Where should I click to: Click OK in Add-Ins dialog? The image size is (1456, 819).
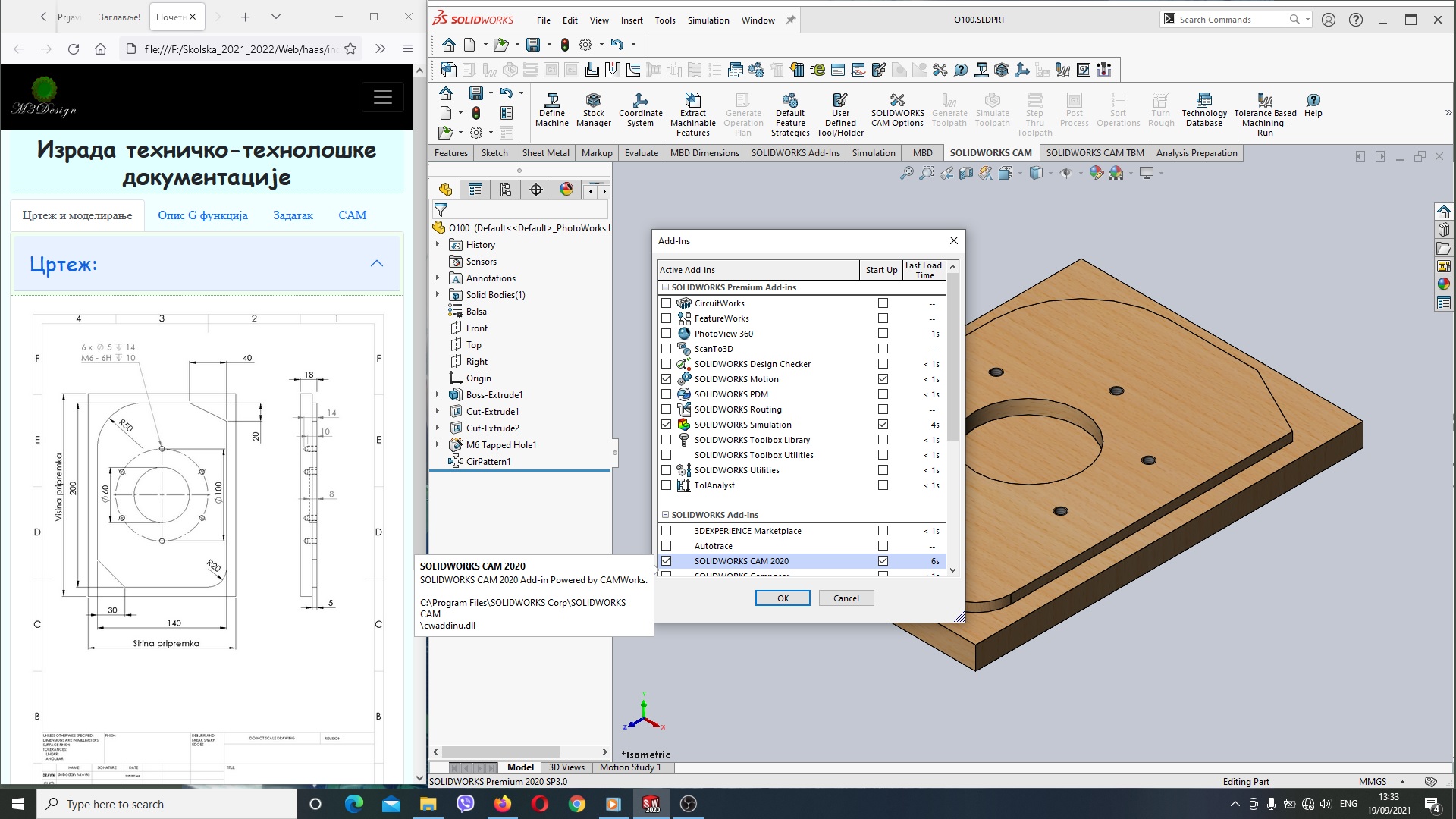783,598
